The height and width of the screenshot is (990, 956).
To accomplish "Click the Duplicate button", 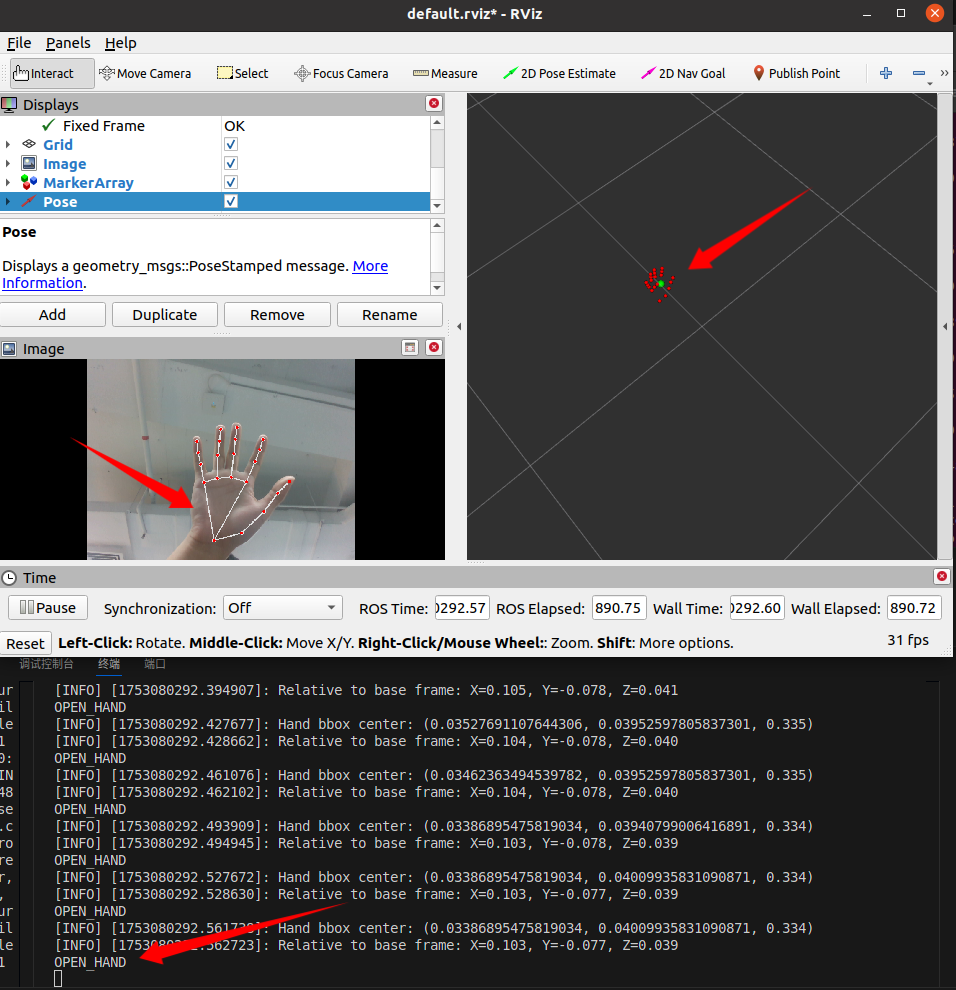I will 165,314.
